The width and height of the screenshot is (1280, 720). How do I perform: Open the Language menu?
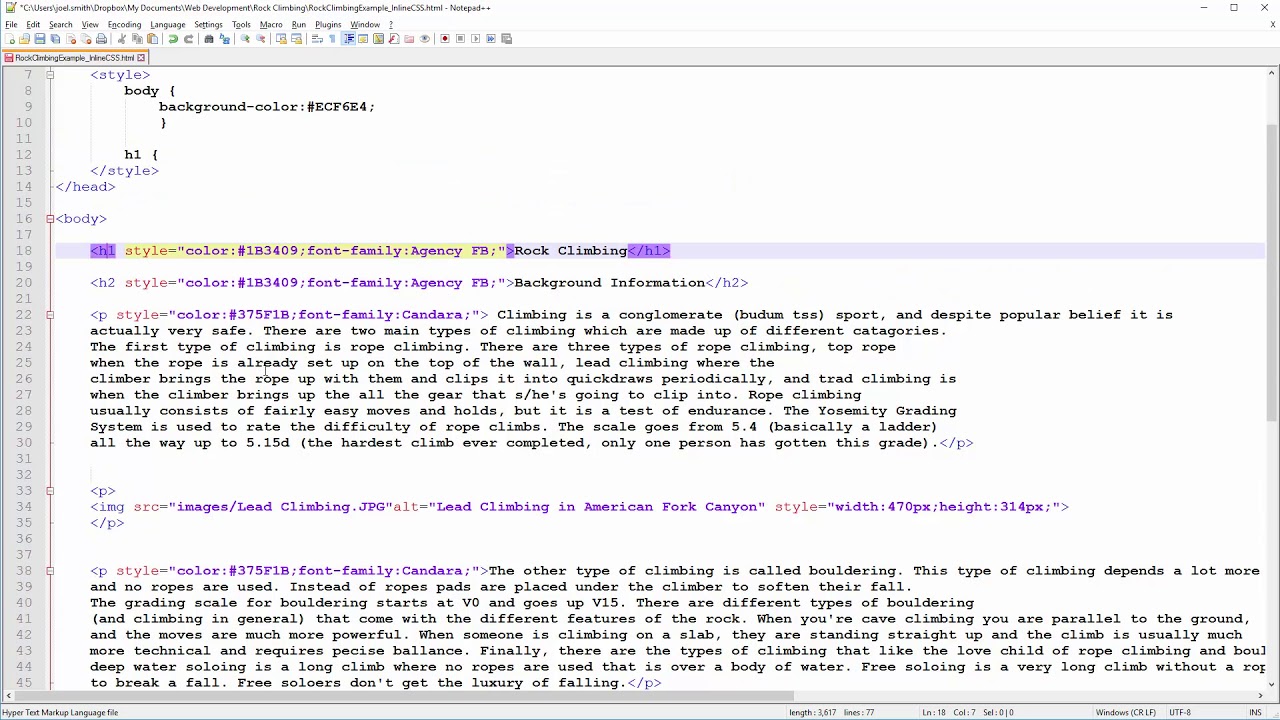point(167,24)
